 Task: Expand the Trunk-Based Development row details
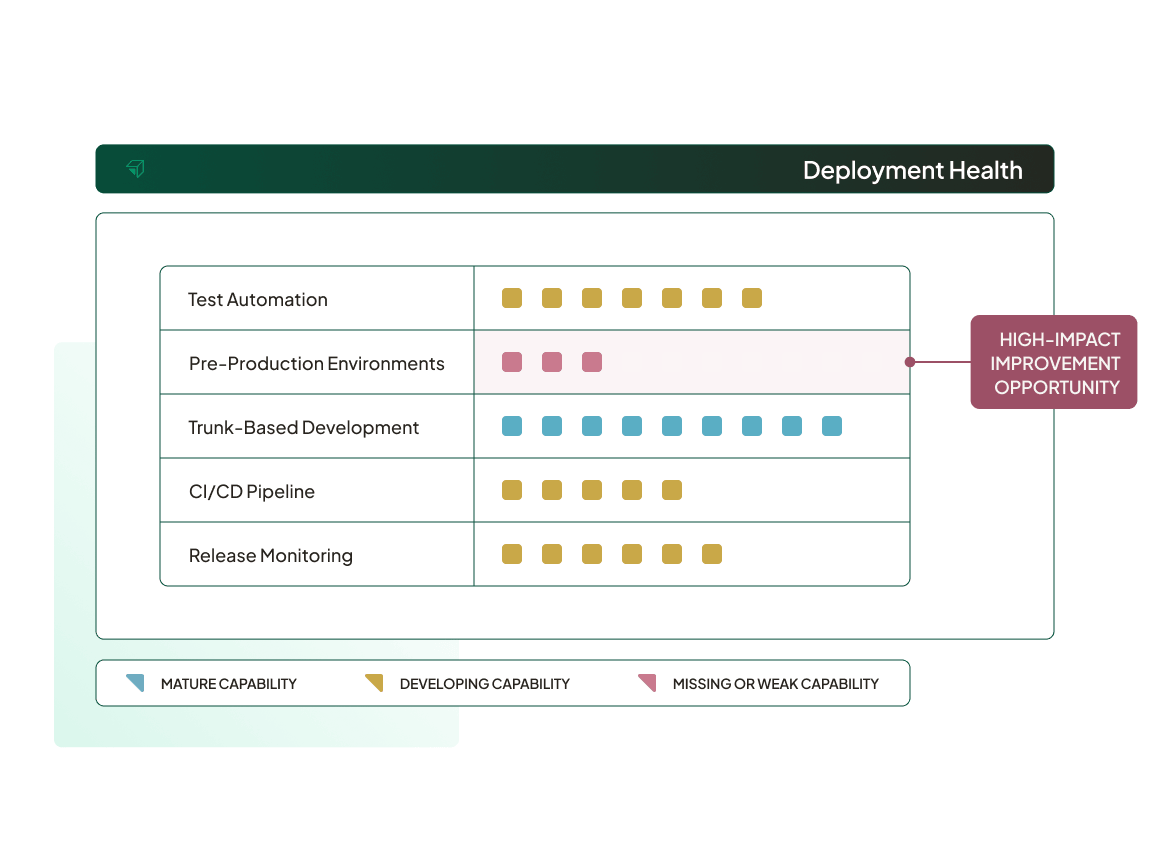coord(304,426)
